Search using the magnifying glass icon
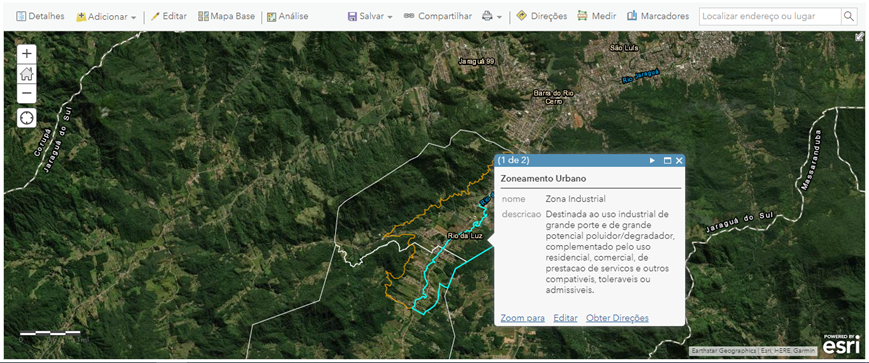This screenshot has height=363, width=869. pyautogui.click(x=849, y=16)
